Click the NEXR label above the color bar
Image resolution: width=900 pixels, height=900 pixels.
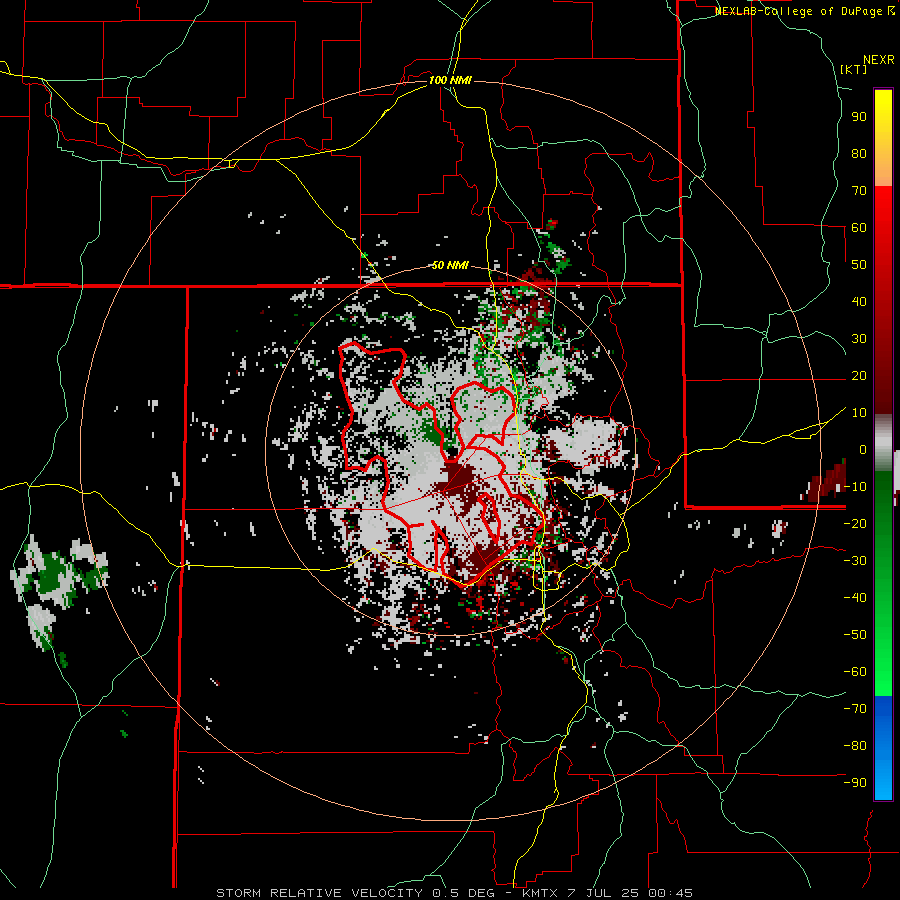click(879, 60)
